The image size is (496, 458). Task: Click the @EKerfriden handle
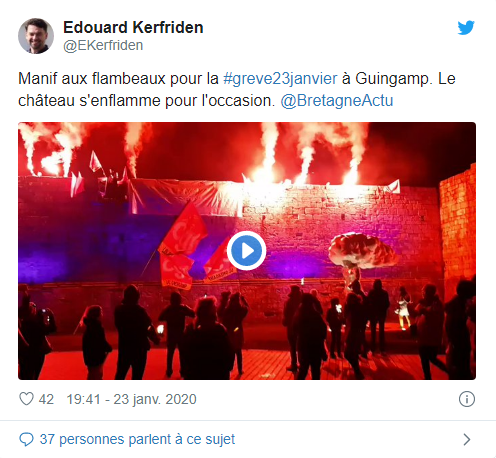click(x=103, y=45)
